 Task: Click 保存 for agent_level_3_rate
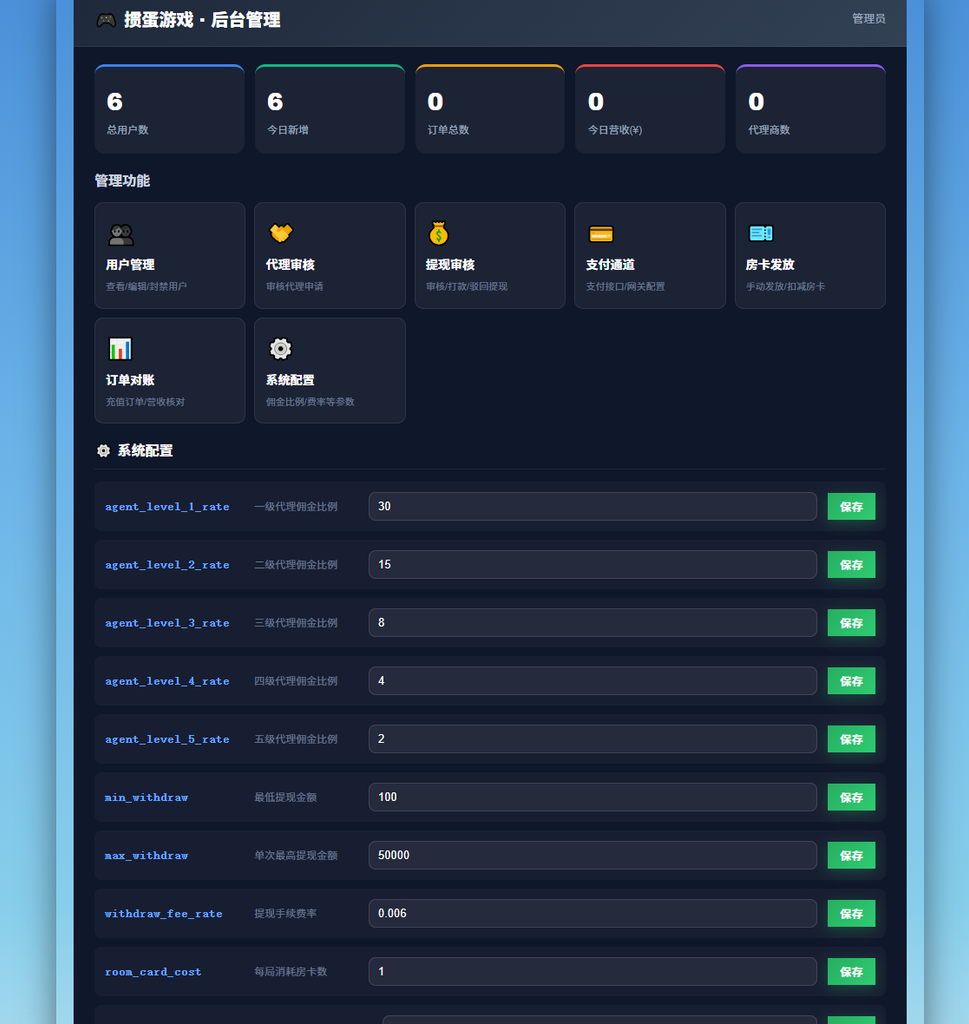coord(851,623)
